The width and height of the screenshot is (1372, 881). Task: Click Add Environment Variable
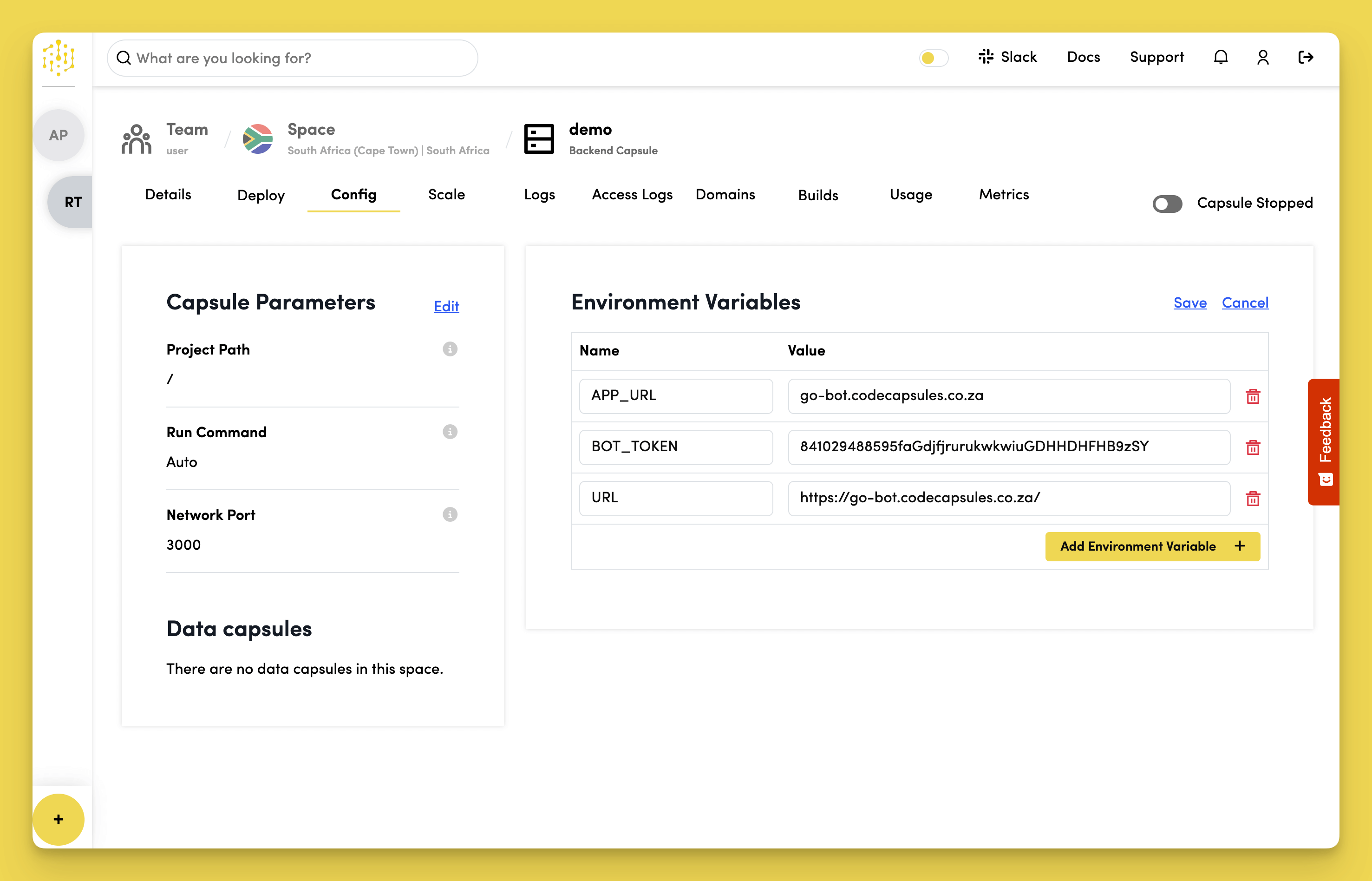point(1152,546)
